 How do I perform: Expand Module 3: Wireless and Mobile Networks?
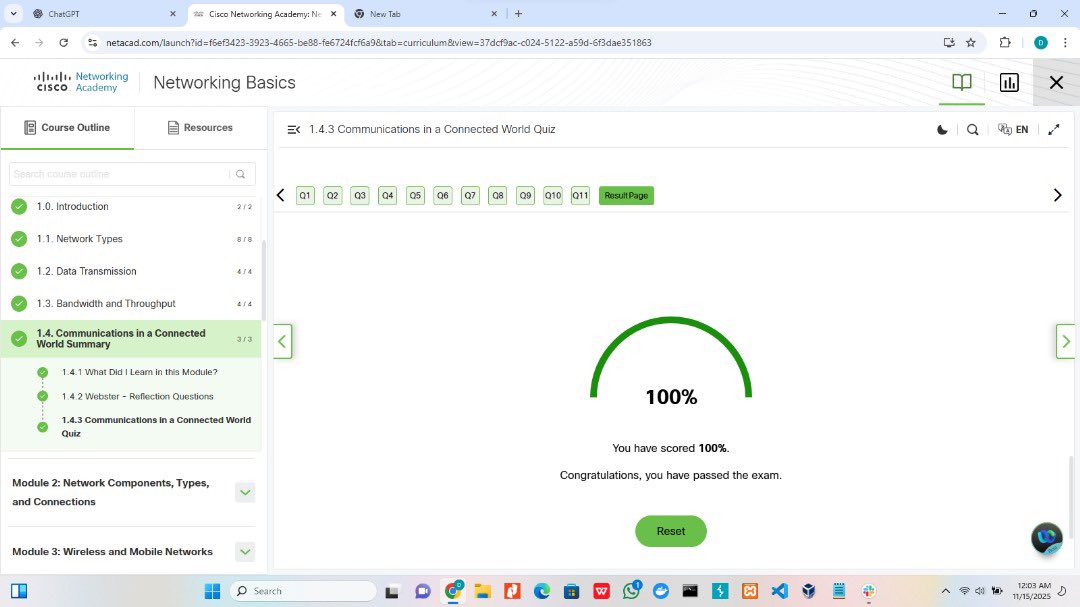pos(245,551)
